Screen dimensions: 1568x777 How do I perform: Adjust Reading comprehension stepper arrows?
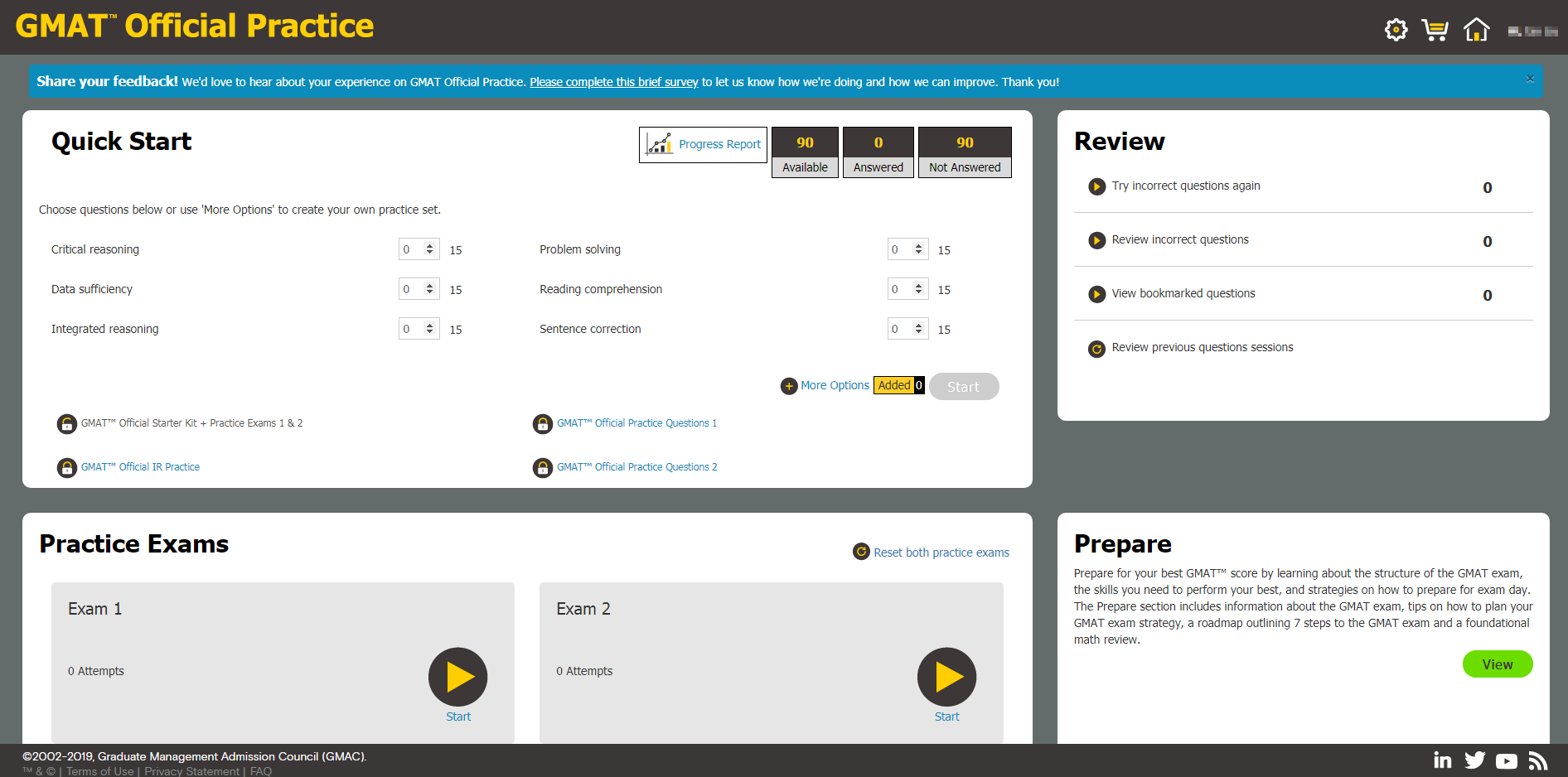click(x=918, y=289)
